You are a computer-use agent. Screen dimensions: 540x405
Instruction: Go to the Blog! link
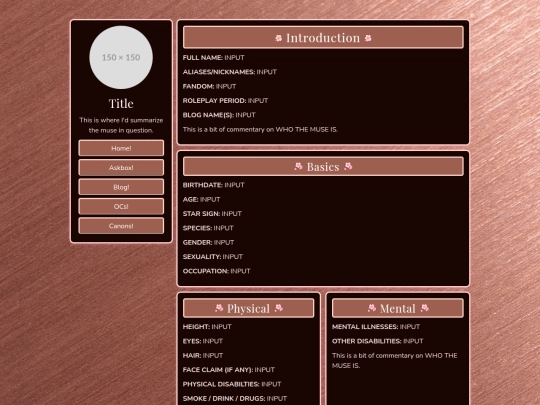121,187
